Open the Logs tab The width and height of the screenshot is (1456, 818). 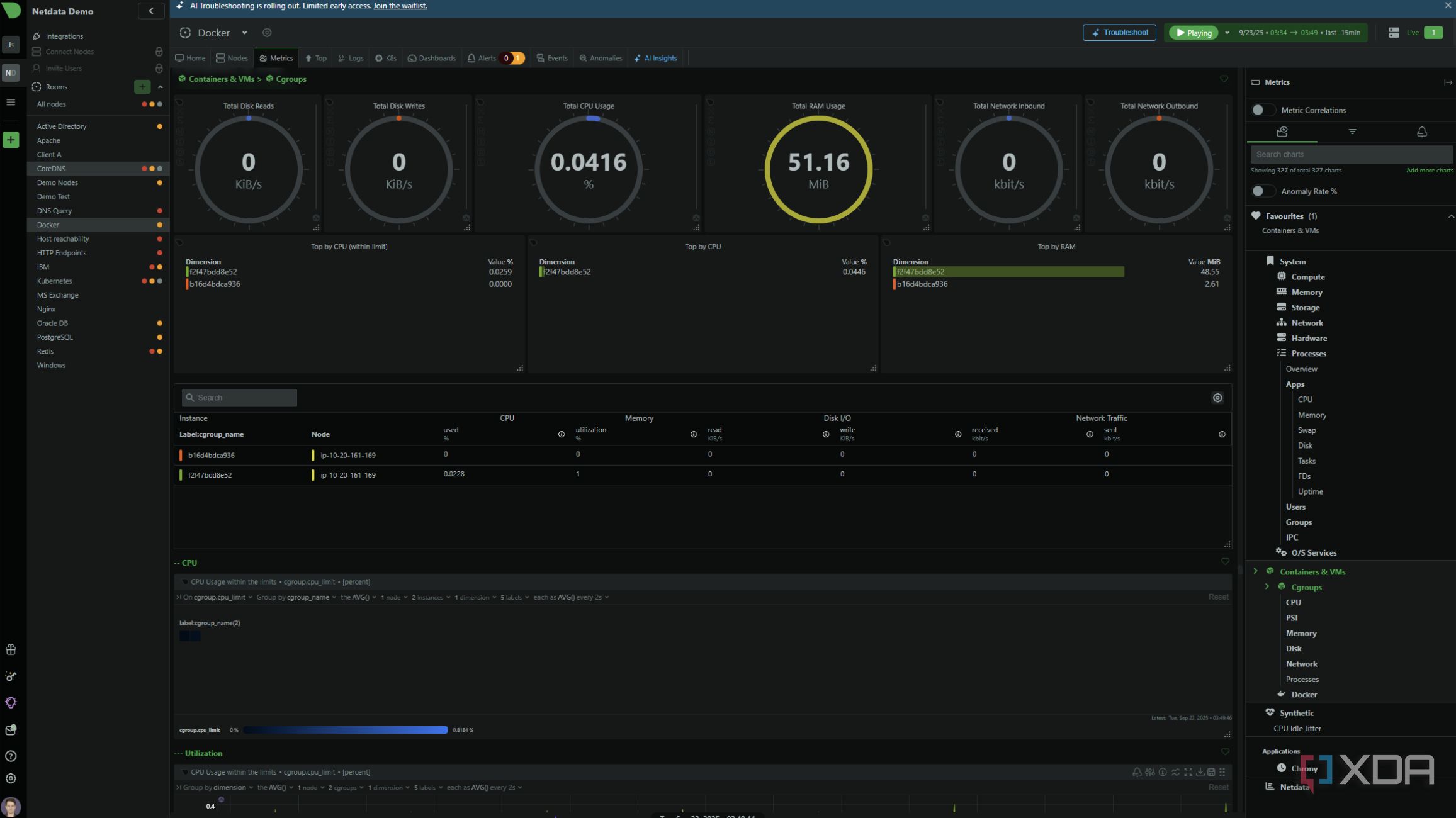(351, 58)
